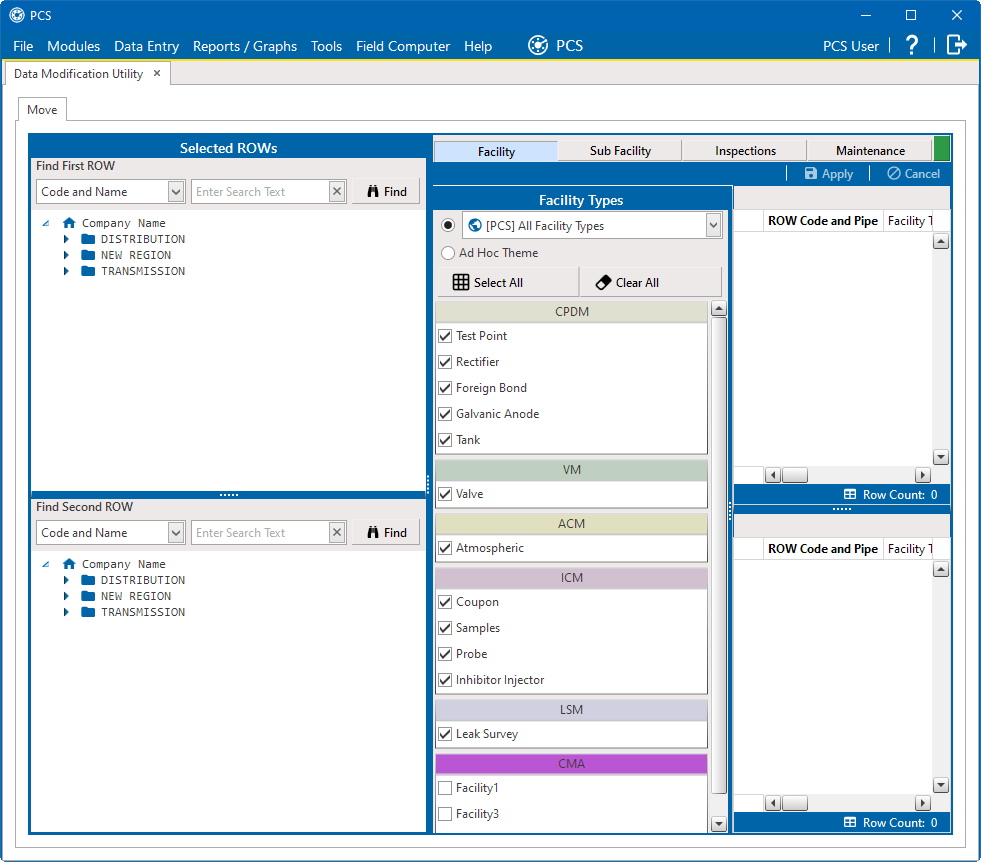981x862 pixels.
Task: Open the Second ROW Code and Name dropdown
Action: click(176, 532)
